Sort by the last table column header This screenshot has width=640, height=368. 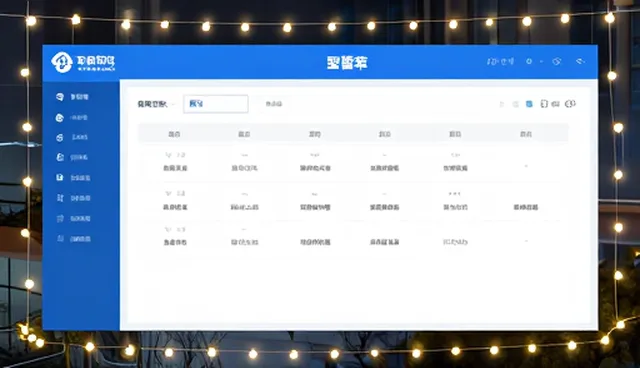[x=526, y=134]
